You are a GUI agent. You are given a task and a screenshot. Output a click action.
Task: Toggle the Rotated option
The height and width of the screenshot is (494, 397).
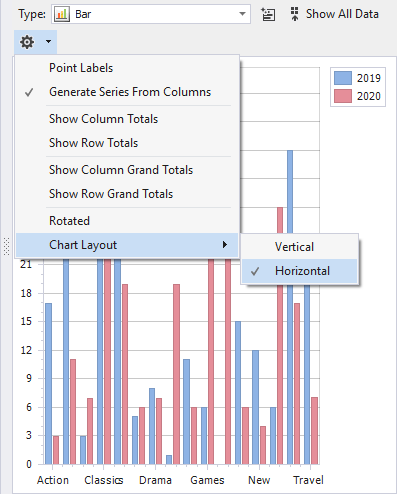pos(127,221)
